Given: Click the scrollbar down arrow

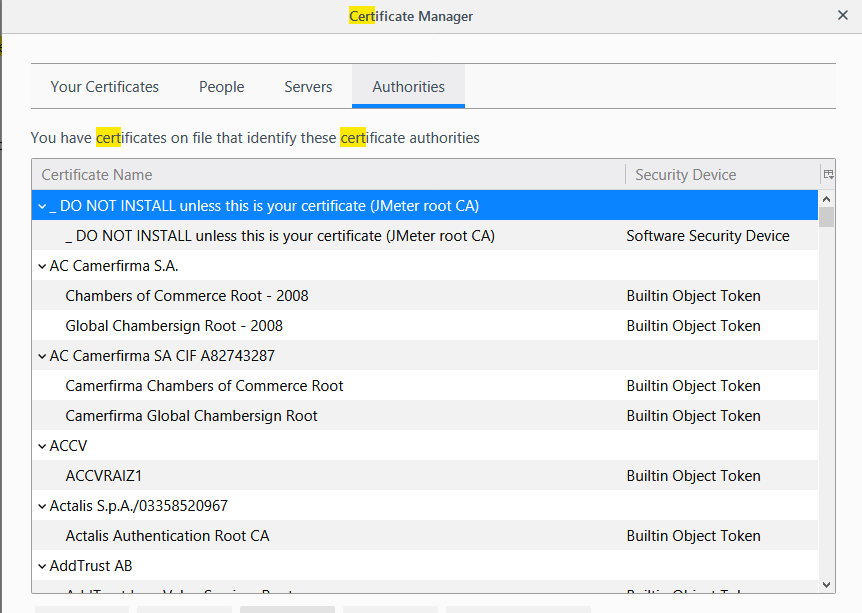Looking at the screenshot, I should tap(826, 584).
